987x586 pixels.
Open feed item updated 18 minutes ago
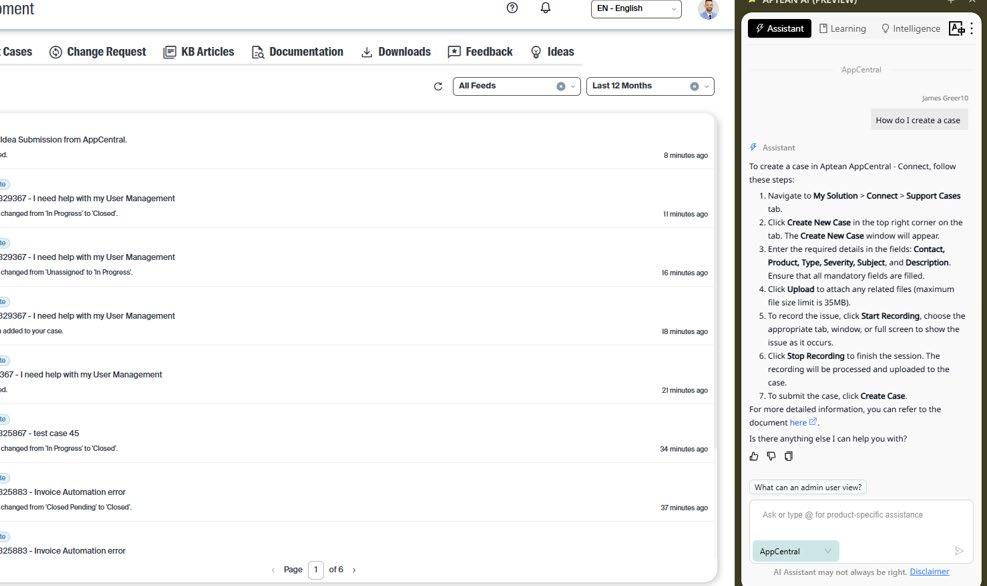[x=356, y=316]
